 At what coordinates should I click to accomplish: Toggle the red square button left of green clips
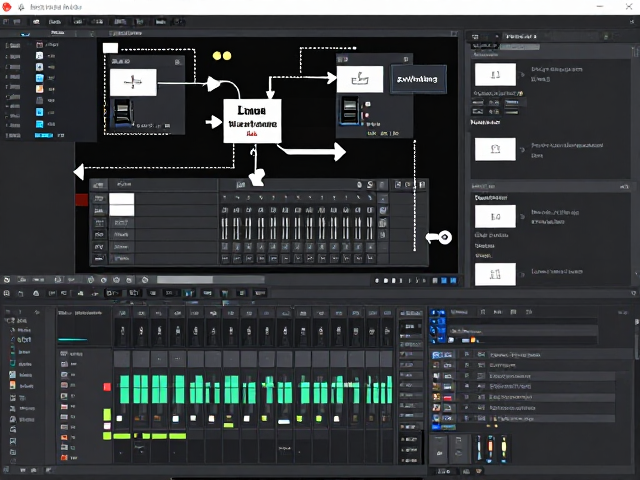tap(107, 387)
